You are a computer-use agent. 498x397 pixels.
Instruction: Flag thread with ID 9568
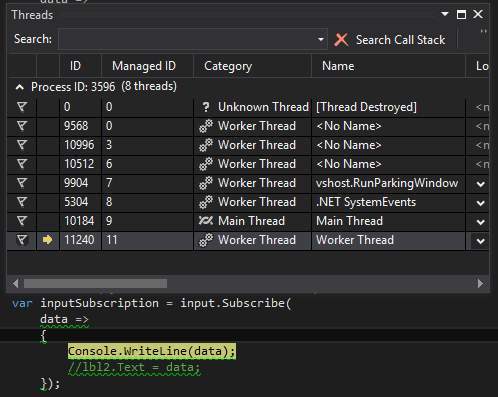(x=22, y=126)
